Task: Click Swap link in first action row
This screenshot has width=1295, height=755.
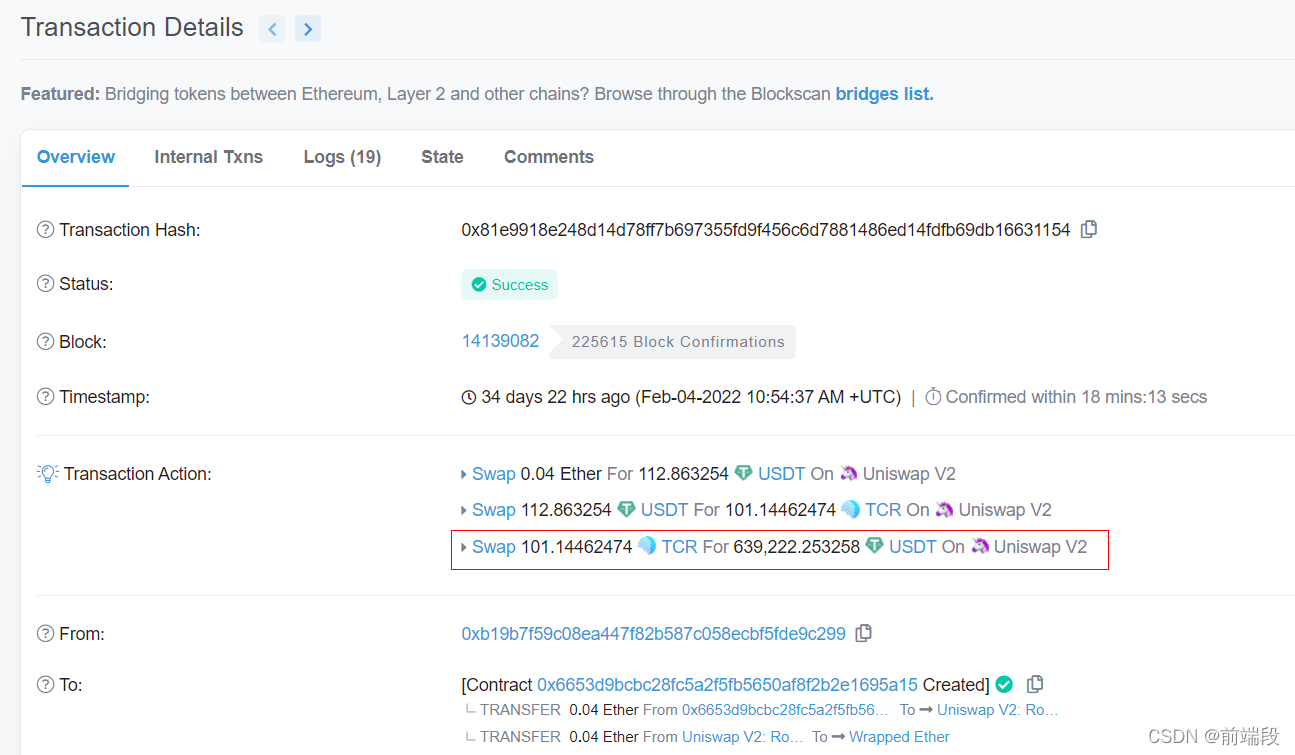Action: point(494,473)
